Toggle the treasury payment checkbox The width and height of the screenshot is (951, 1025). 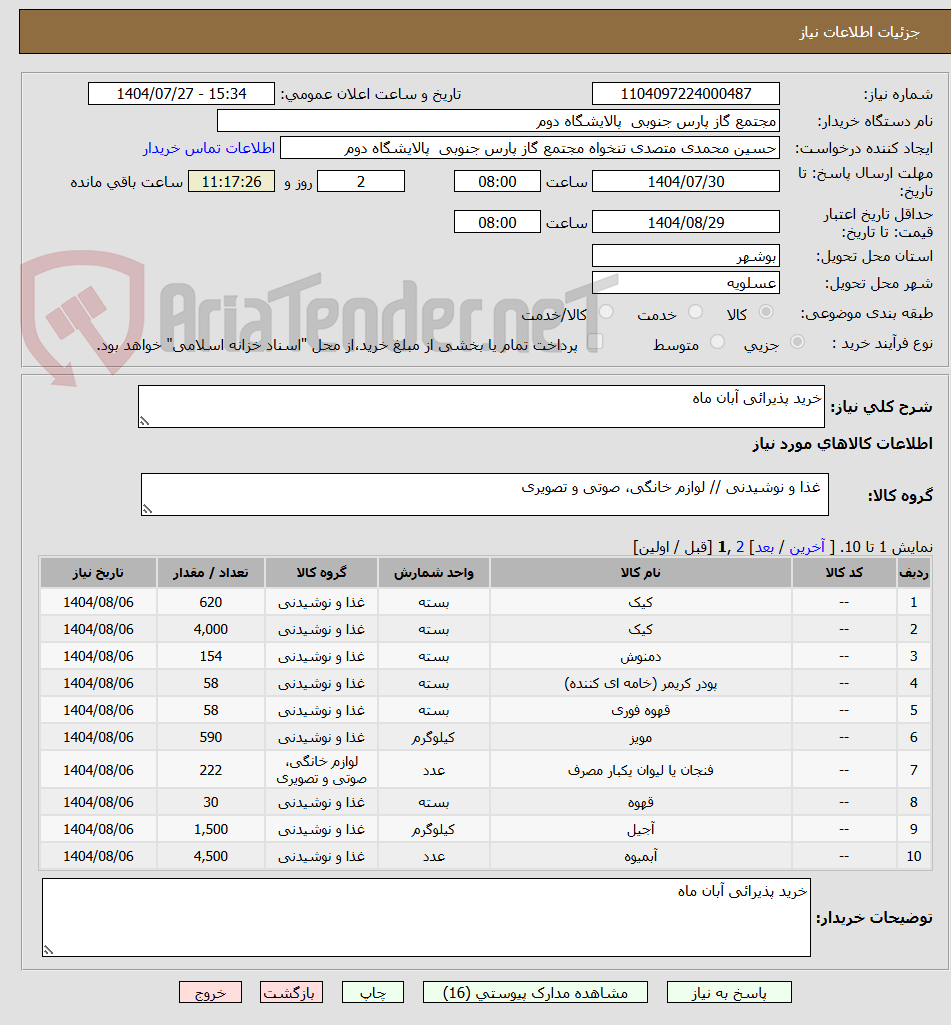(596, 340)
